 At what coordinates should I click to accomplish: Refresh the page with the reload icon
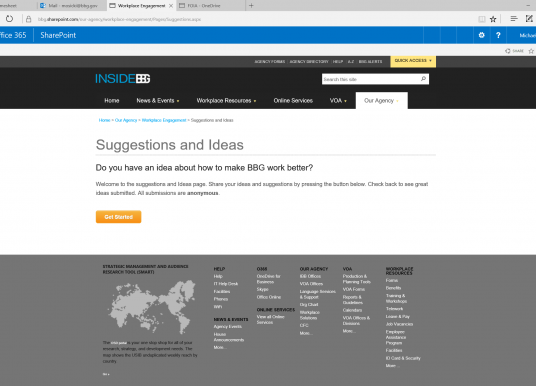coord(10,19)
